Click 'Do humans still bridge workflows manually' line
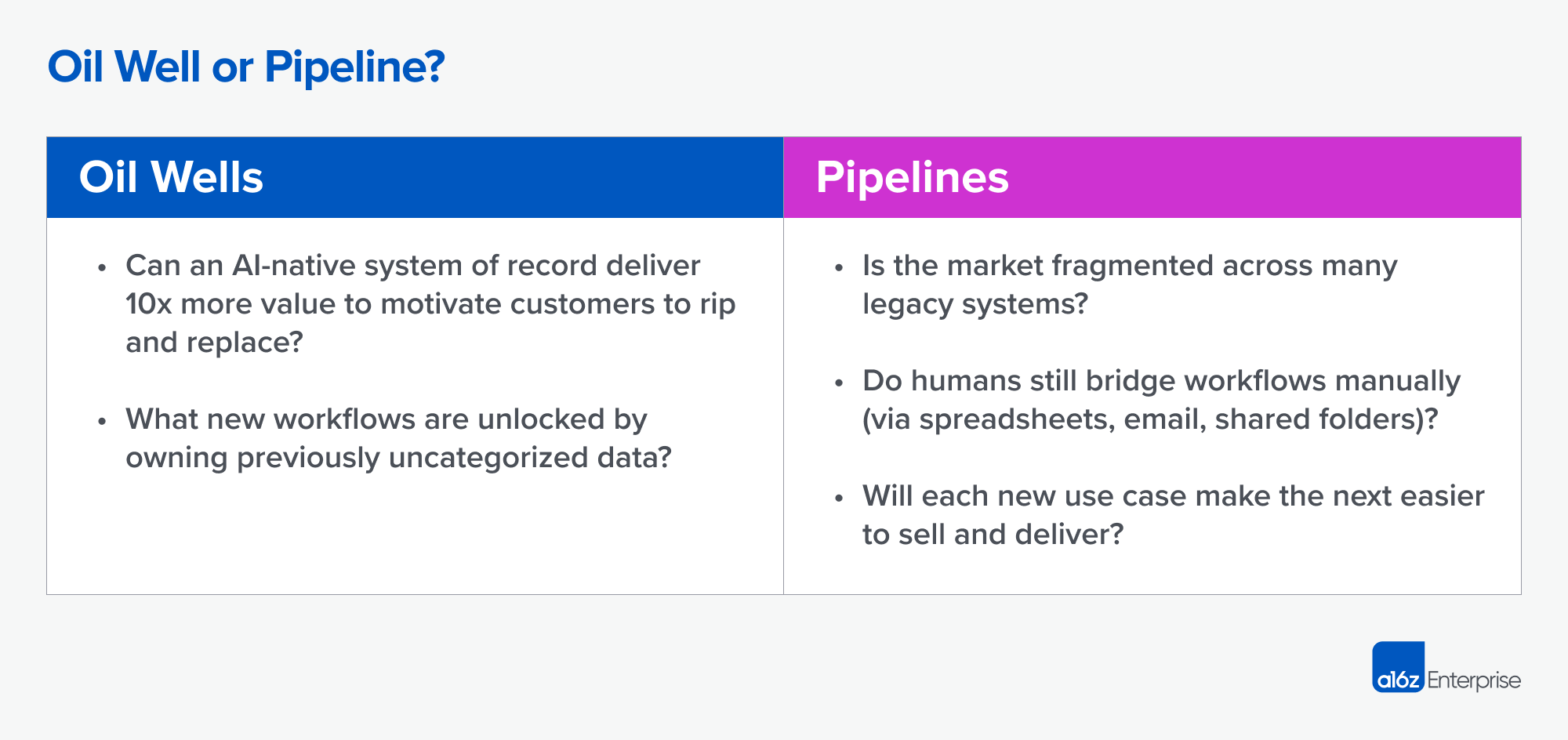This screenshot has width=1568, height=740. tap(1161, 382)
